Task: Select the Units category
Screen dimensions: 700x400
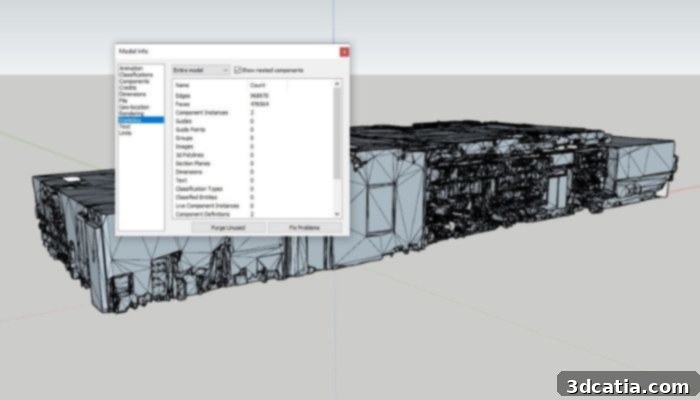Action: (125, 133)
